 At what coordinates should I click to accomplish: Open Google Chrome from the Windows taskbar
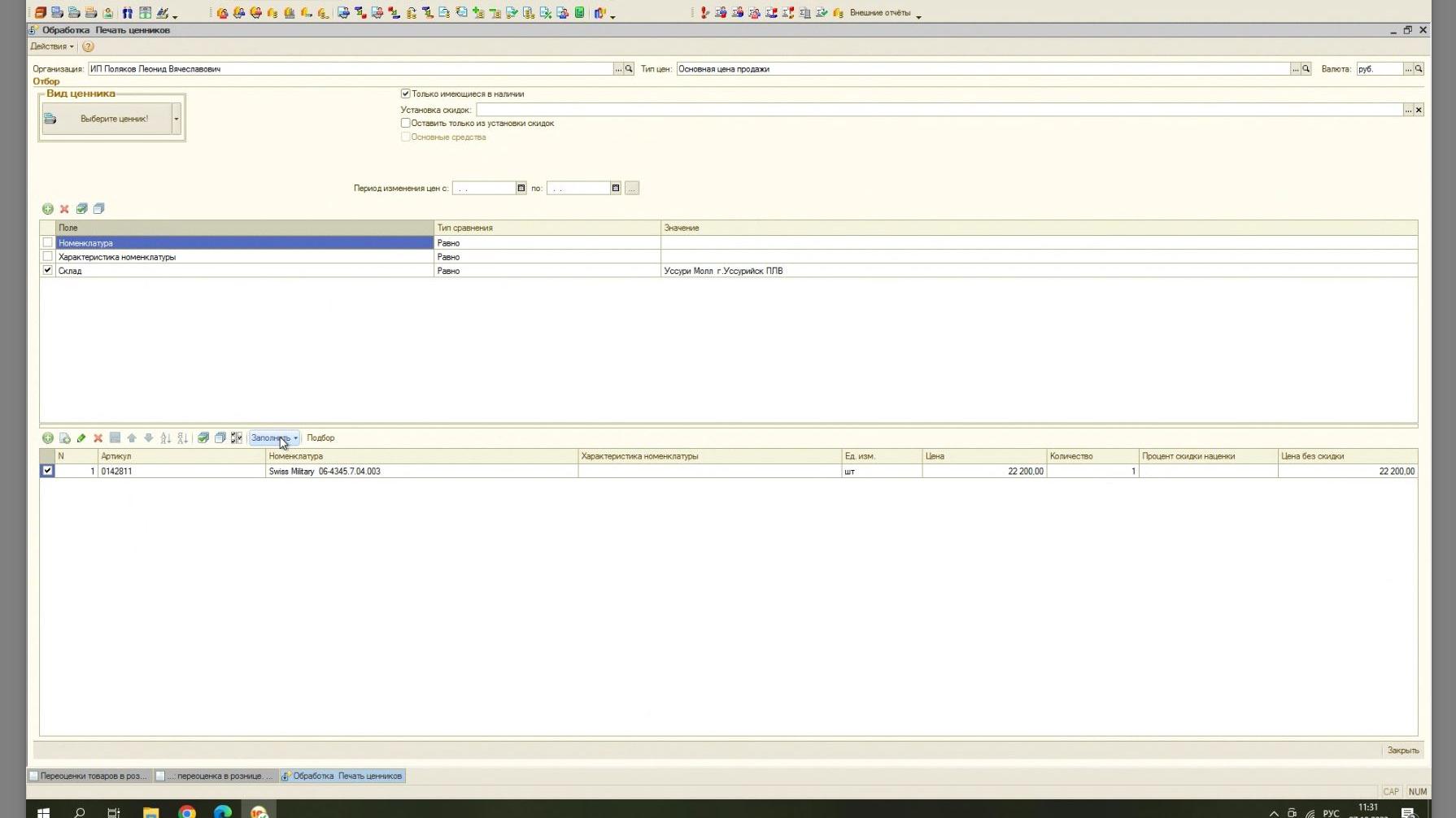tap(187, 811)
